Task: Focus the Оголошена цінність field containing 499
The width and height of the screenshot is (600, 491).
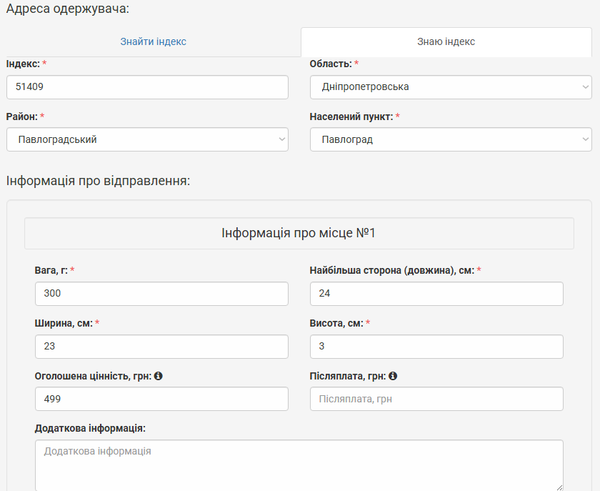Action: pos(160,399)
